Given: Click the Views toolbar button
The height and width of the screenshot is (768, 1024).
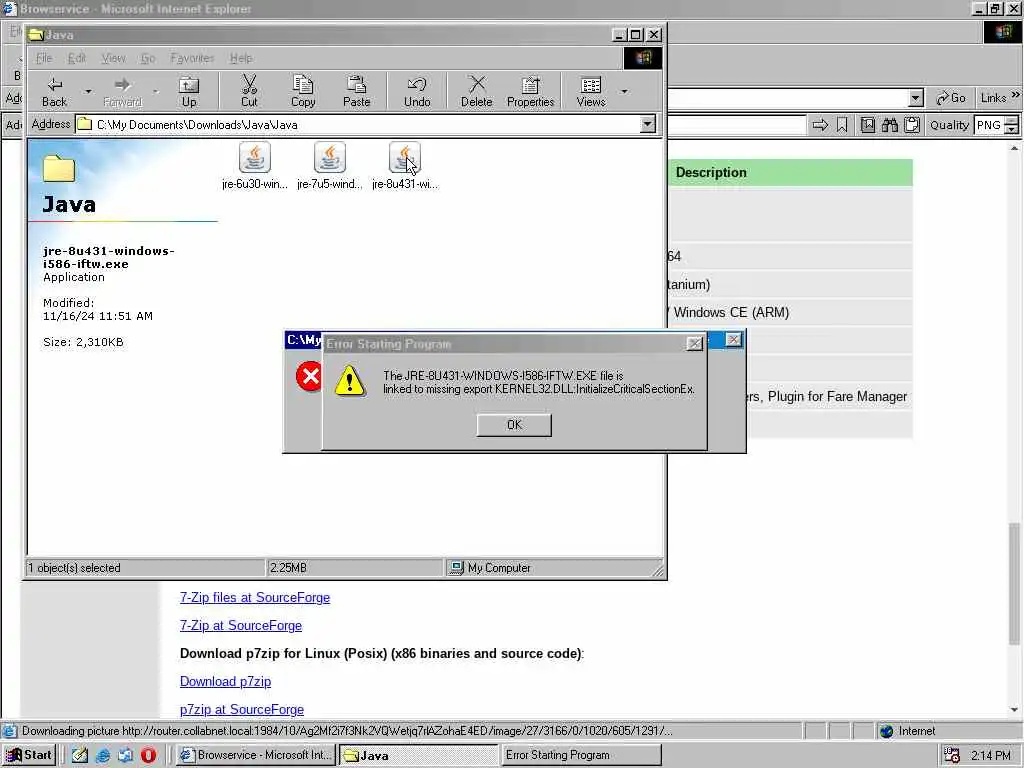Looking at the screenshot, I should click(591, 91).
